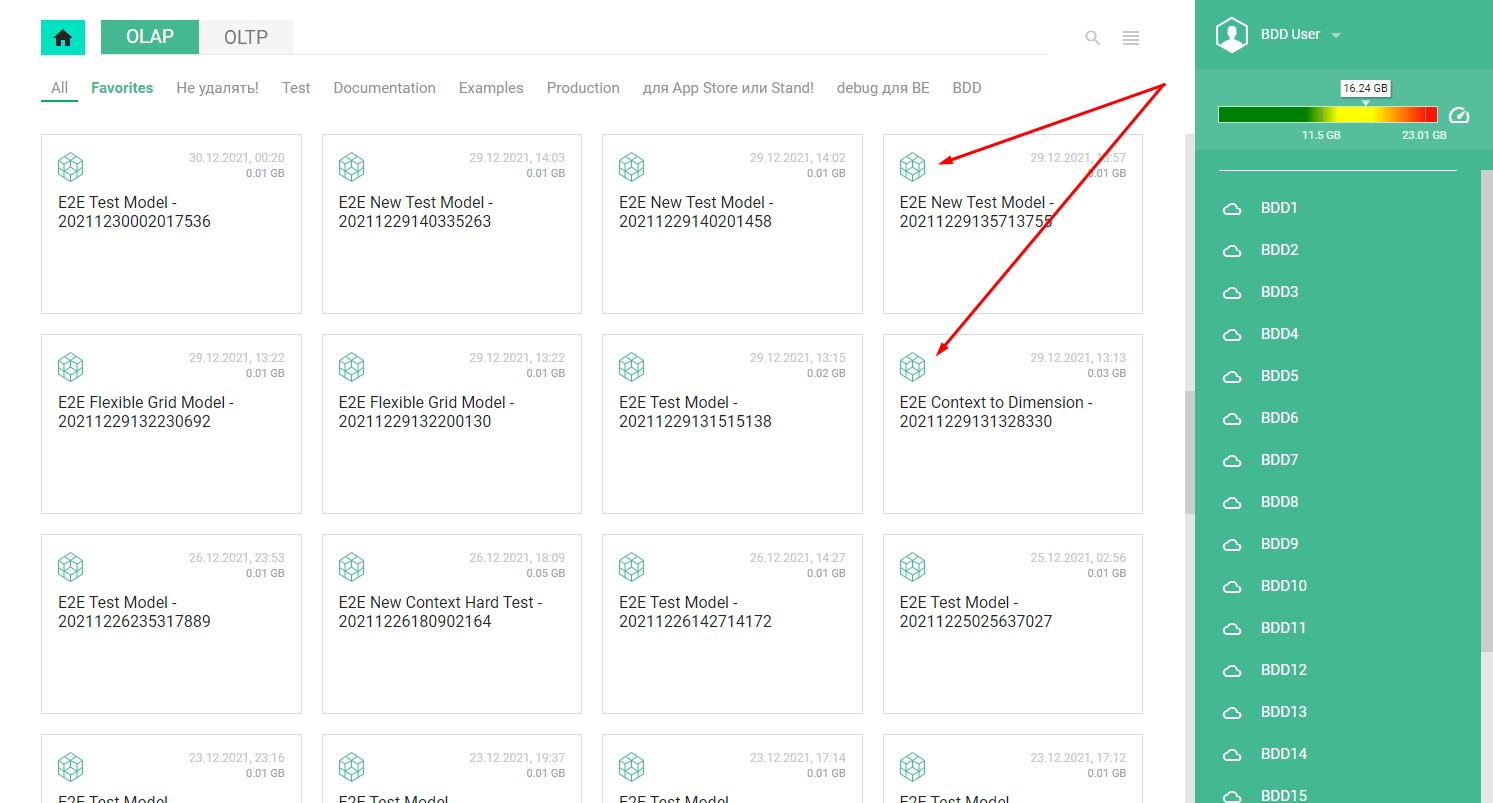The height and width of the screenshot is (803, 1493).
Task: Click cloud icon next to BDD1
Action: (x=1232, y=209)
